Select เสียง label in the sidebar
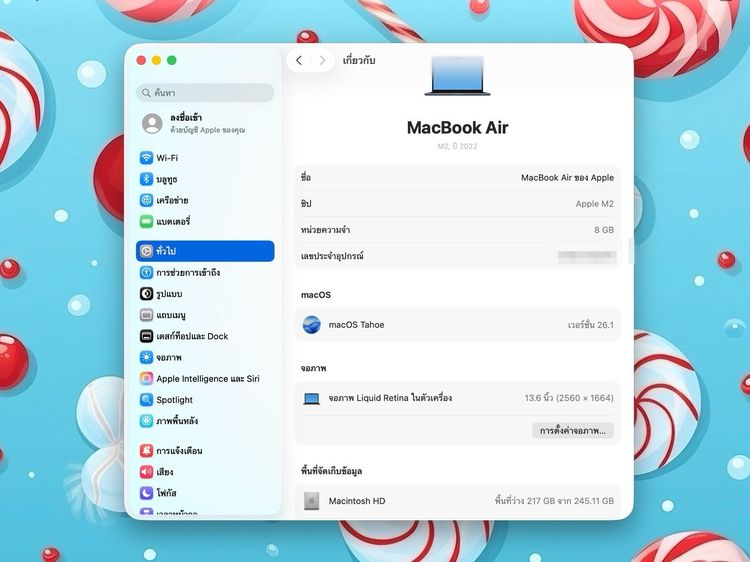 [165, 472]
